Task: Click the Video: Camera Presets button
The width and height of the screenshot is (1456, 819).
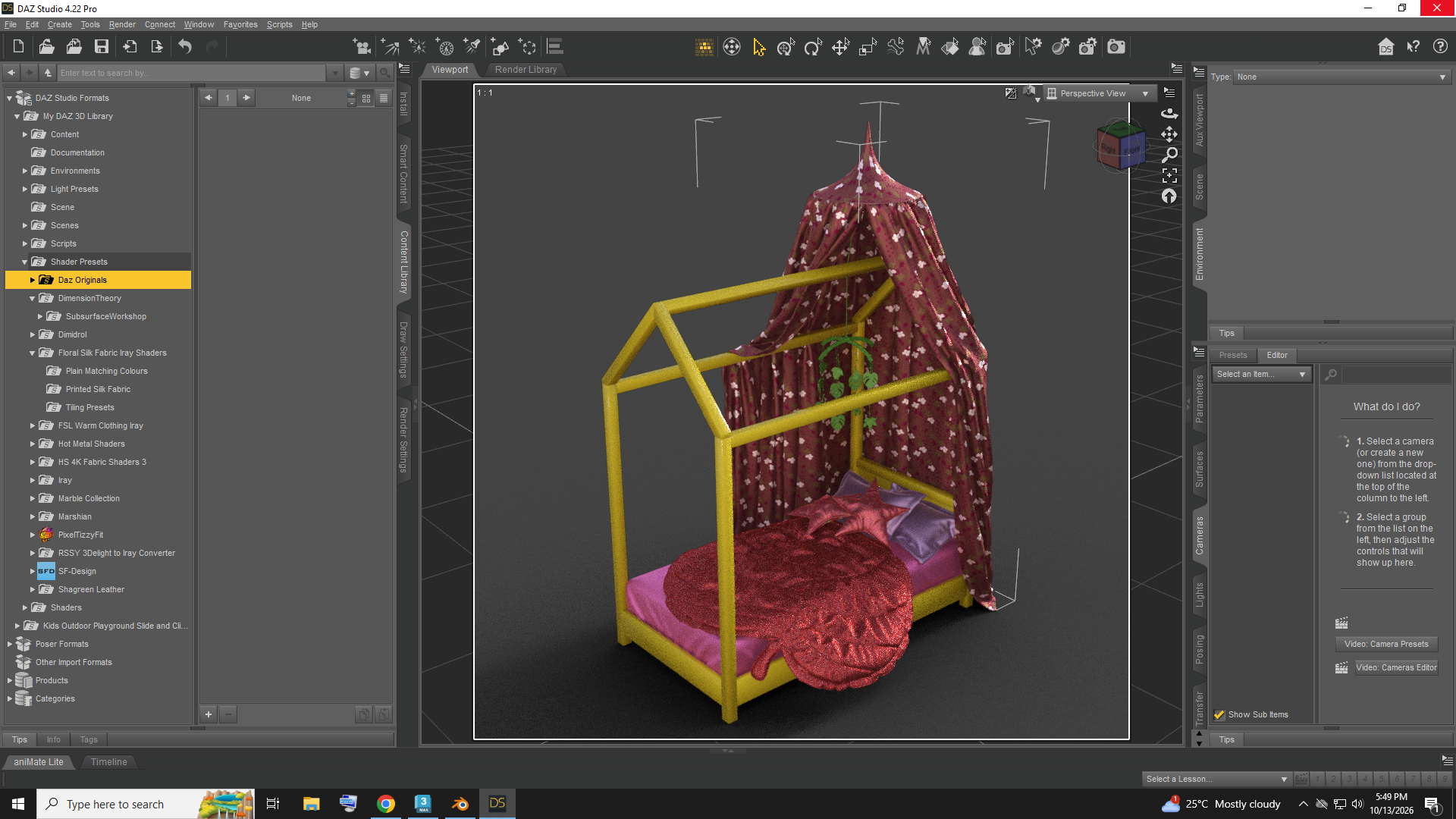Action: tap(1386, 645)
